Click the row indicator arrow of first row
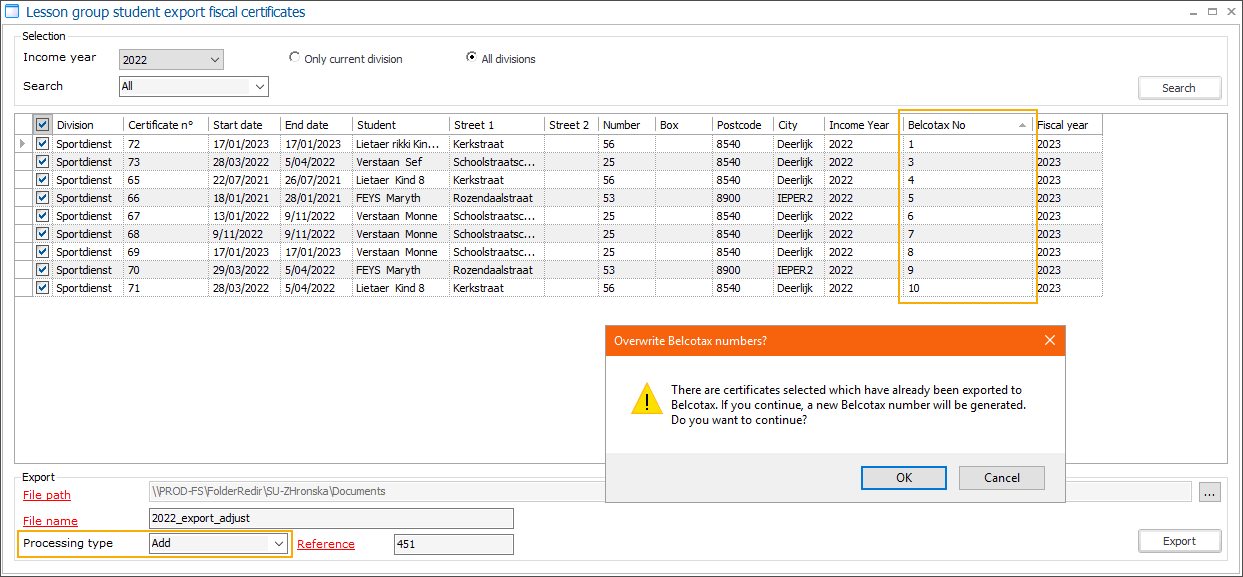Screen dimensions: 1243x577 click(23, 144)
